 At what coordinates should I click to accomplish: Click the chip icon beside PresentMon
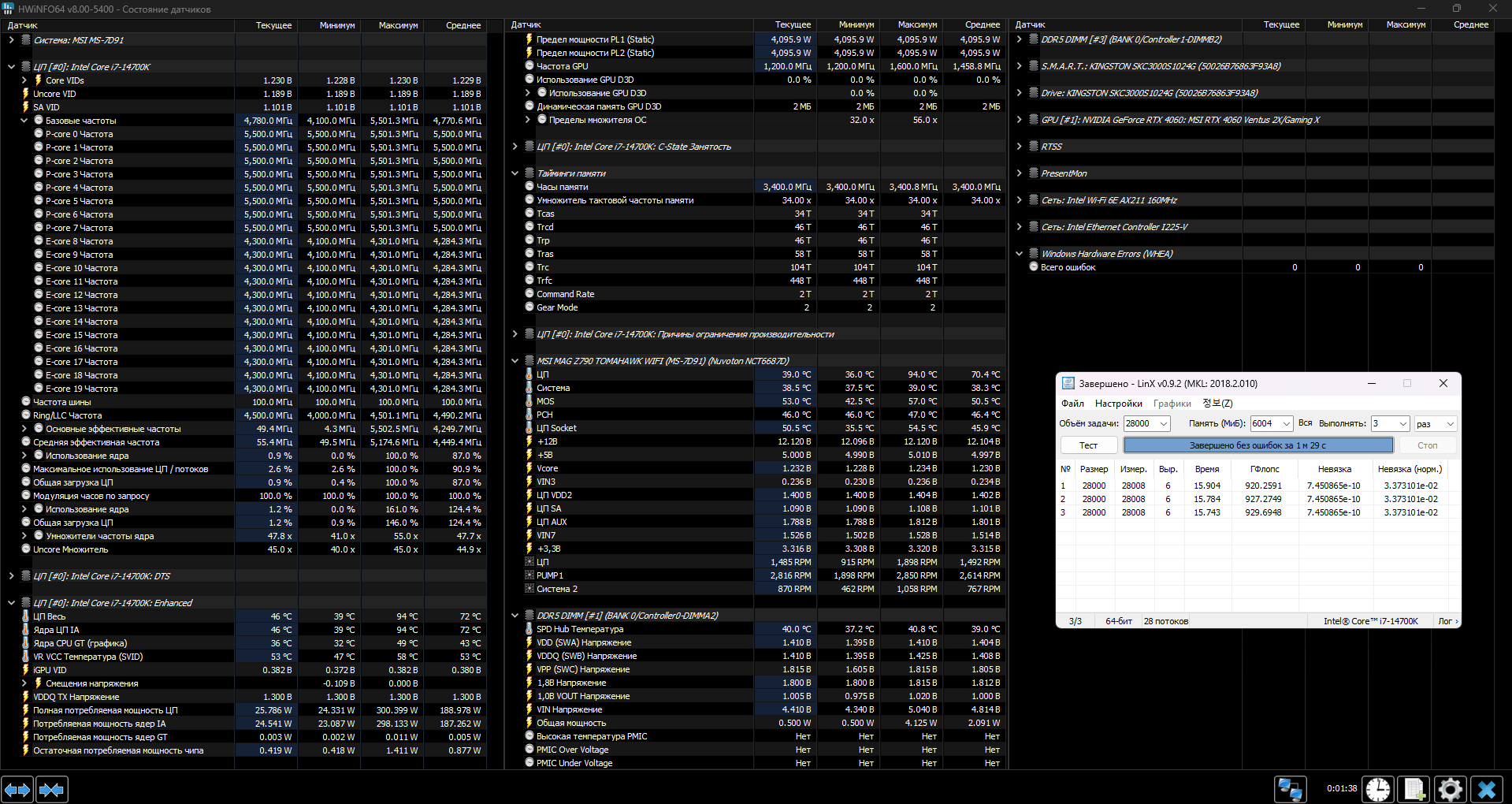pyautogui.click(x=1034, y=173)
